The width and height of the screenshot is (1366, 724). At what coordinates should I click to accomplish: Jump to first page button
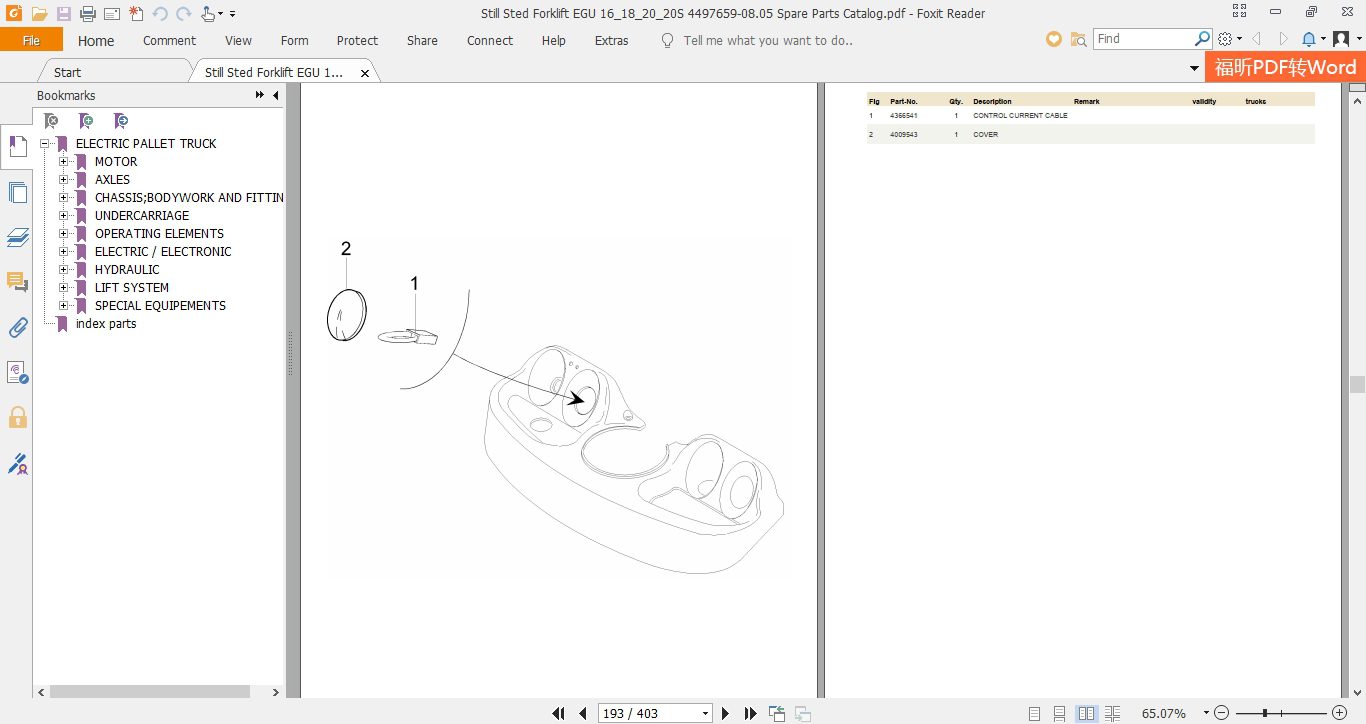(x=559, y=713)
